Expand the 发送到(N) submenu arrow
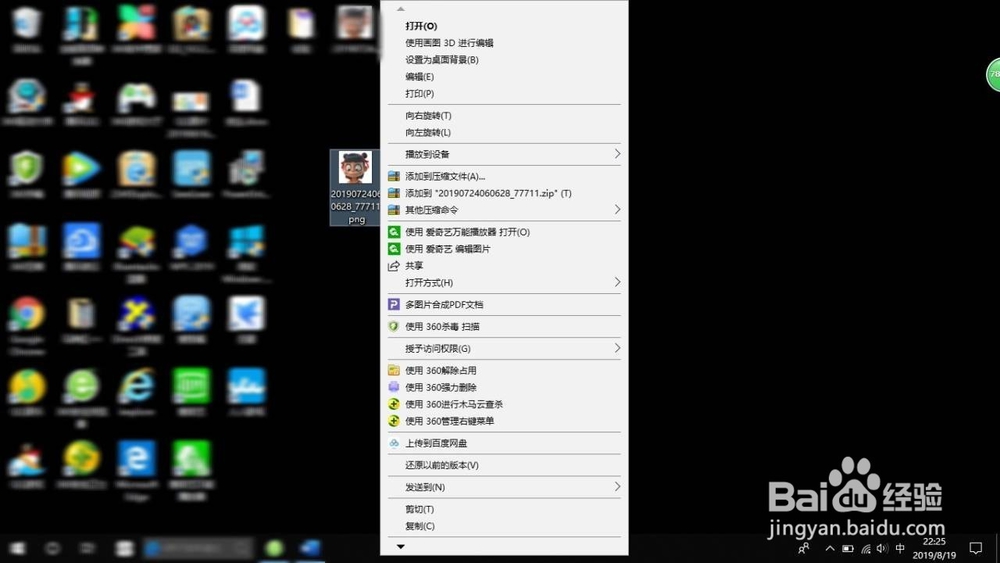This screenshot has height=563, width=1000. coord(617,486)
